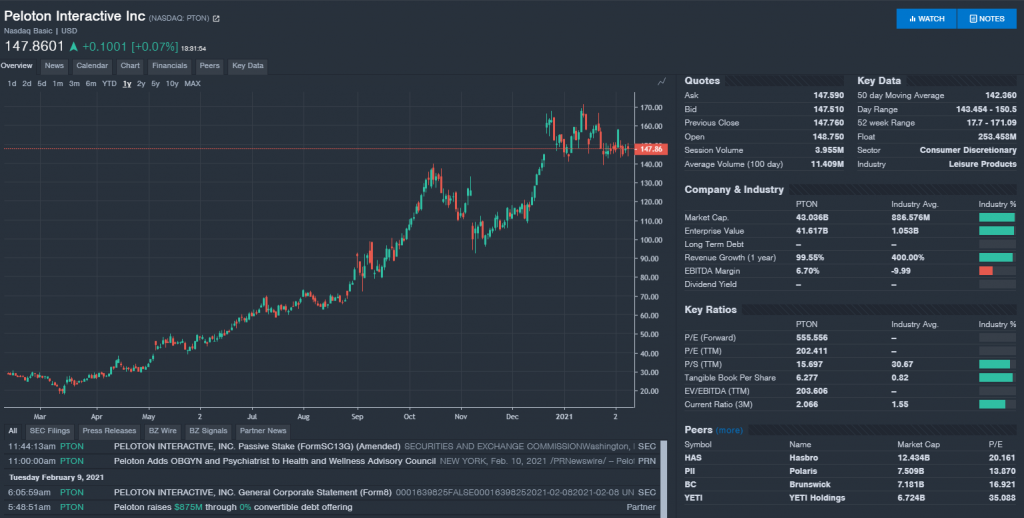Viewport: 1024px width, 518px height.
Task: Open the Peers tab
Action: pyautogui.click(x=210, y=66)
